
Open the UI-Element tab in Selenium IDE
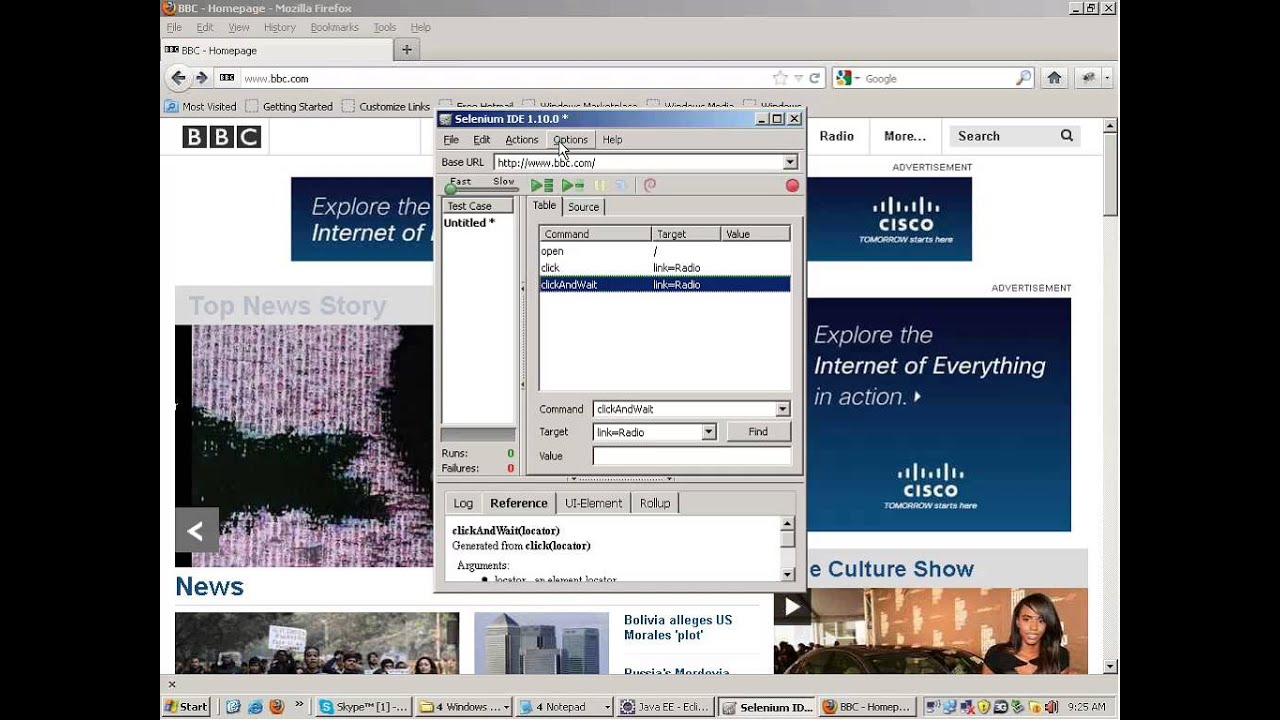(593, 503)
